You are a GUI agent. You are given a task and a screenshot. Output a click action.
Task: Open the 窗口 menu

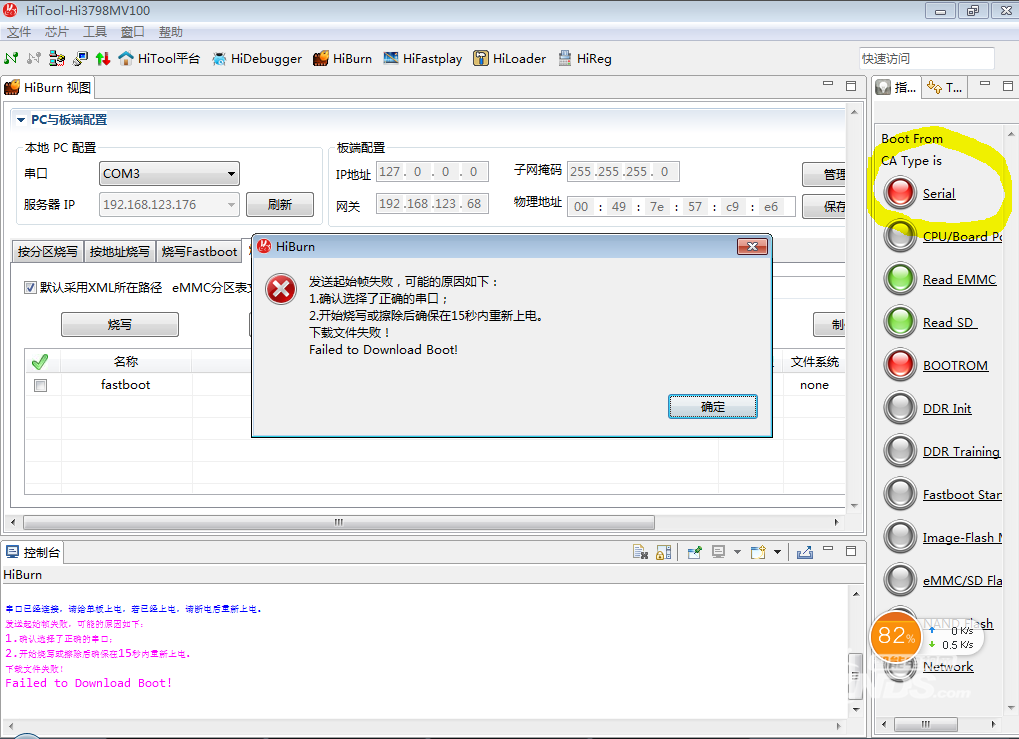[x=132, y=32]
